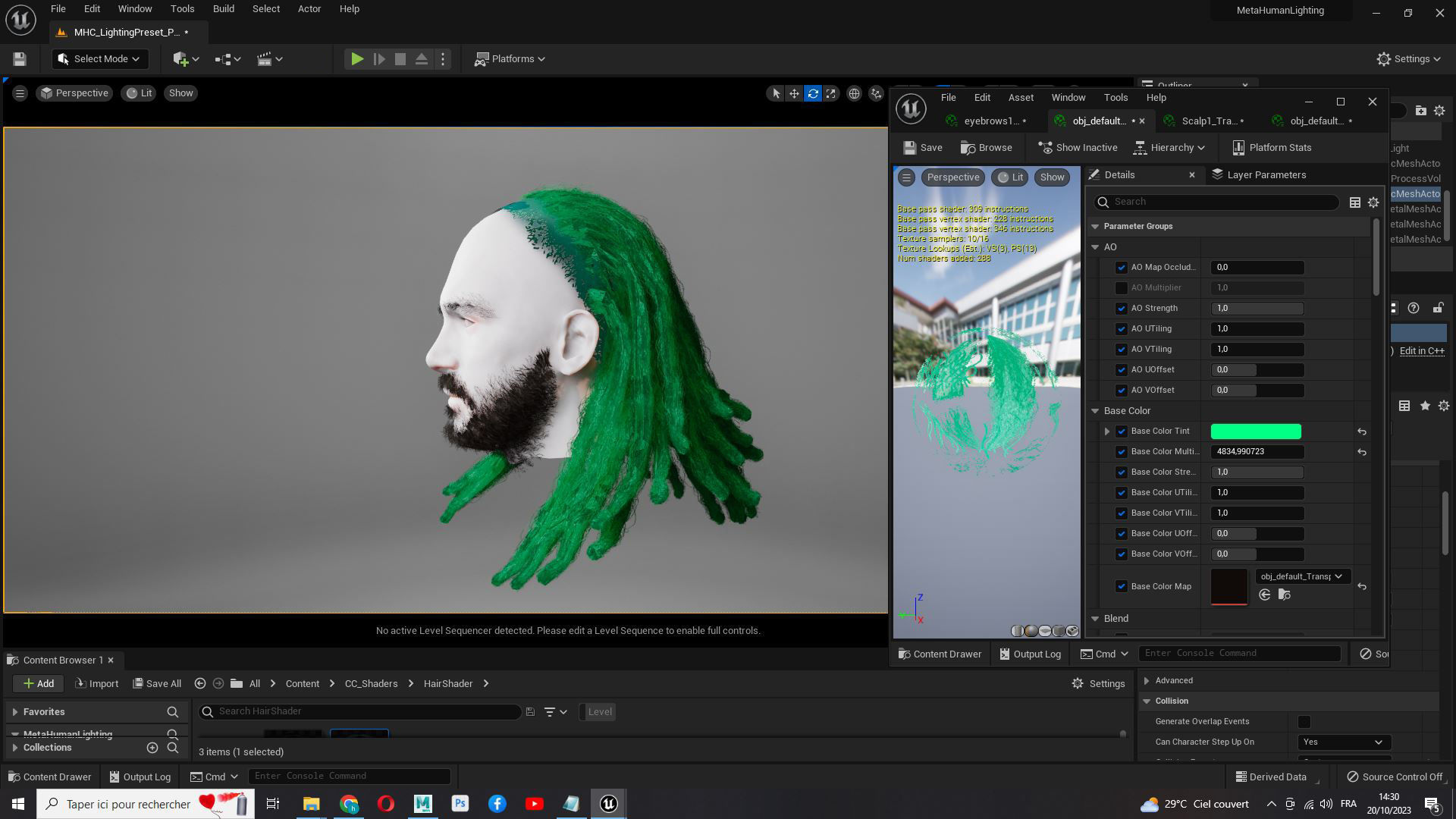This screenshot has height=819, width=1456.
Task: Select the translate gizmo tool in viewport
Action: click(794, 93)
